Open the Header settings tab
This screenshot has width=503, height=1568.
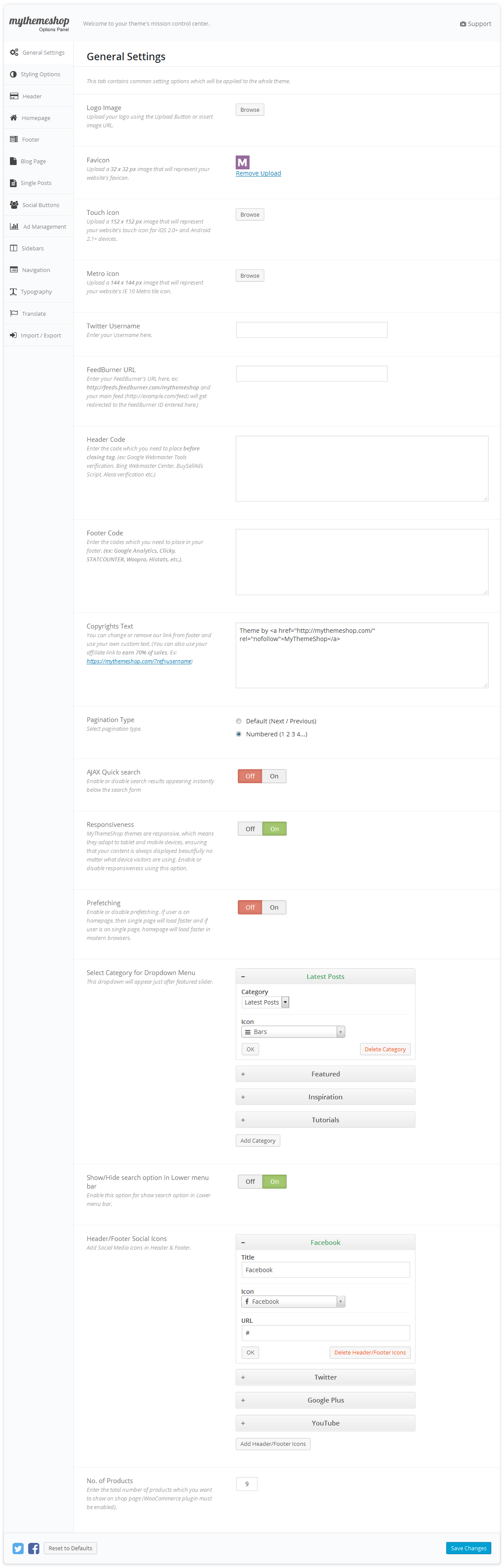(x=32, y=96)
